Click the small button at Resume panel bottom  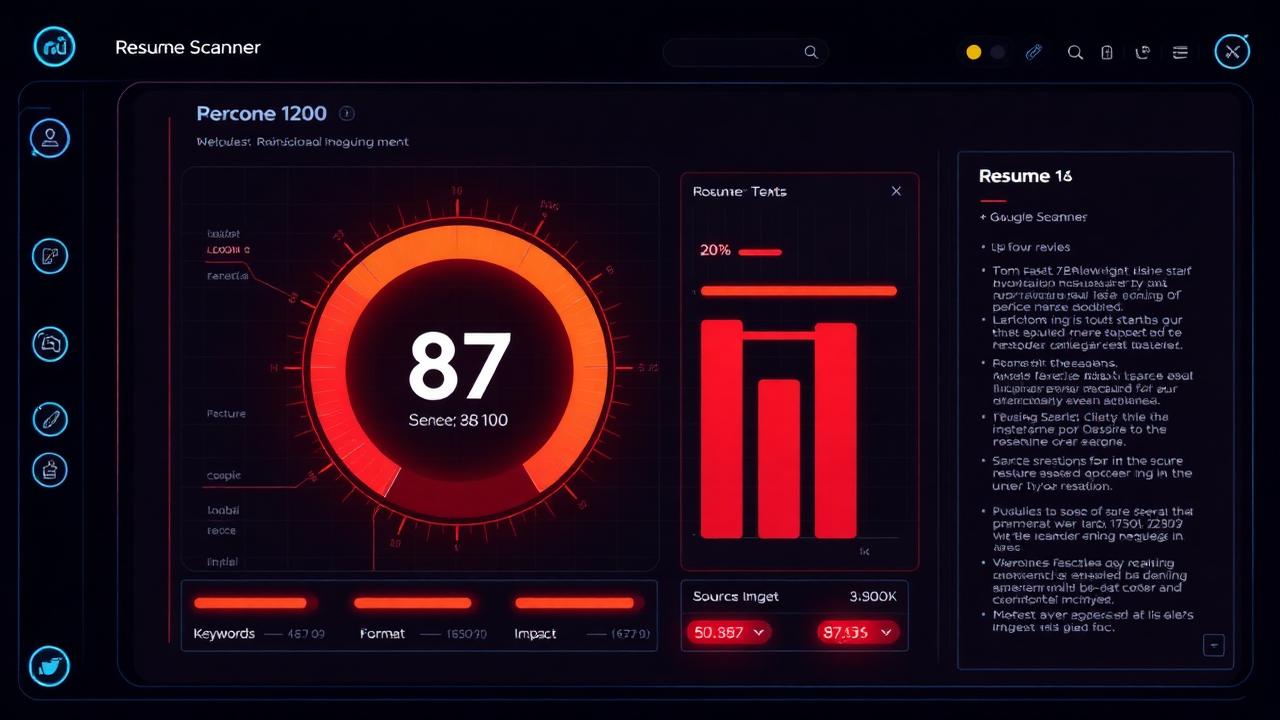tap(1214, 645)
